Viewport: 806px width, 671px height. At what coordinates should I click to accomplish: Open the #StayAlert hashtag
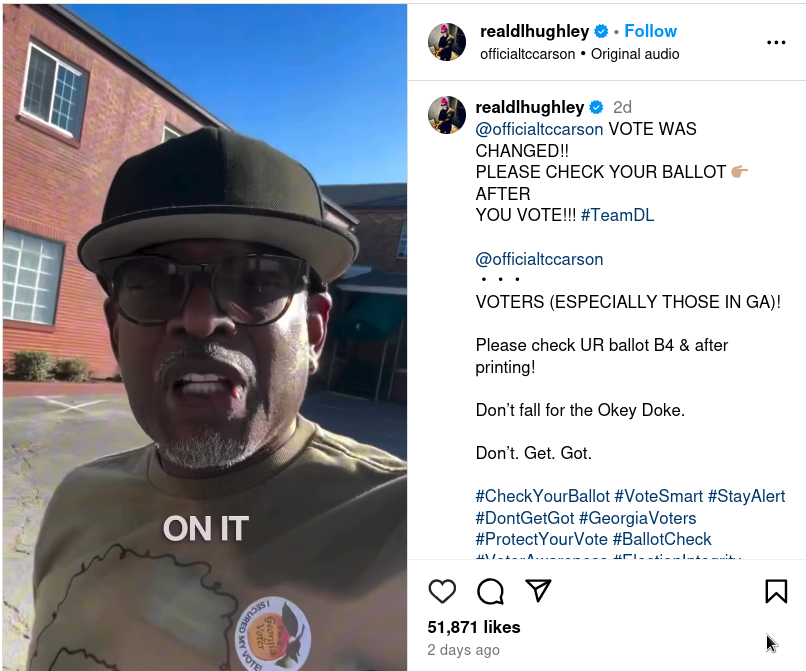coord(746,496)
